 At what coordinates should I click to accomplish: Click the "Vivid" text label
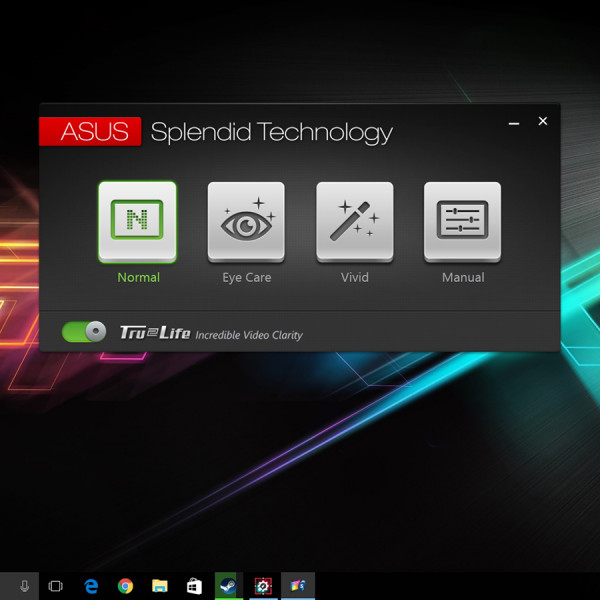click(x=355, y=277)
